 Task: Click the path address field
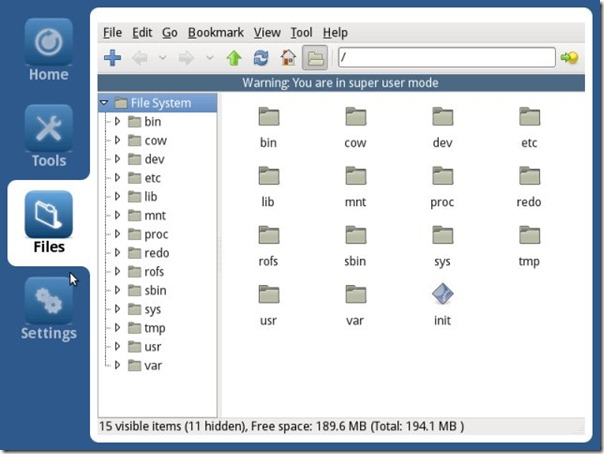pyautogui.click(x=446, y=57)
